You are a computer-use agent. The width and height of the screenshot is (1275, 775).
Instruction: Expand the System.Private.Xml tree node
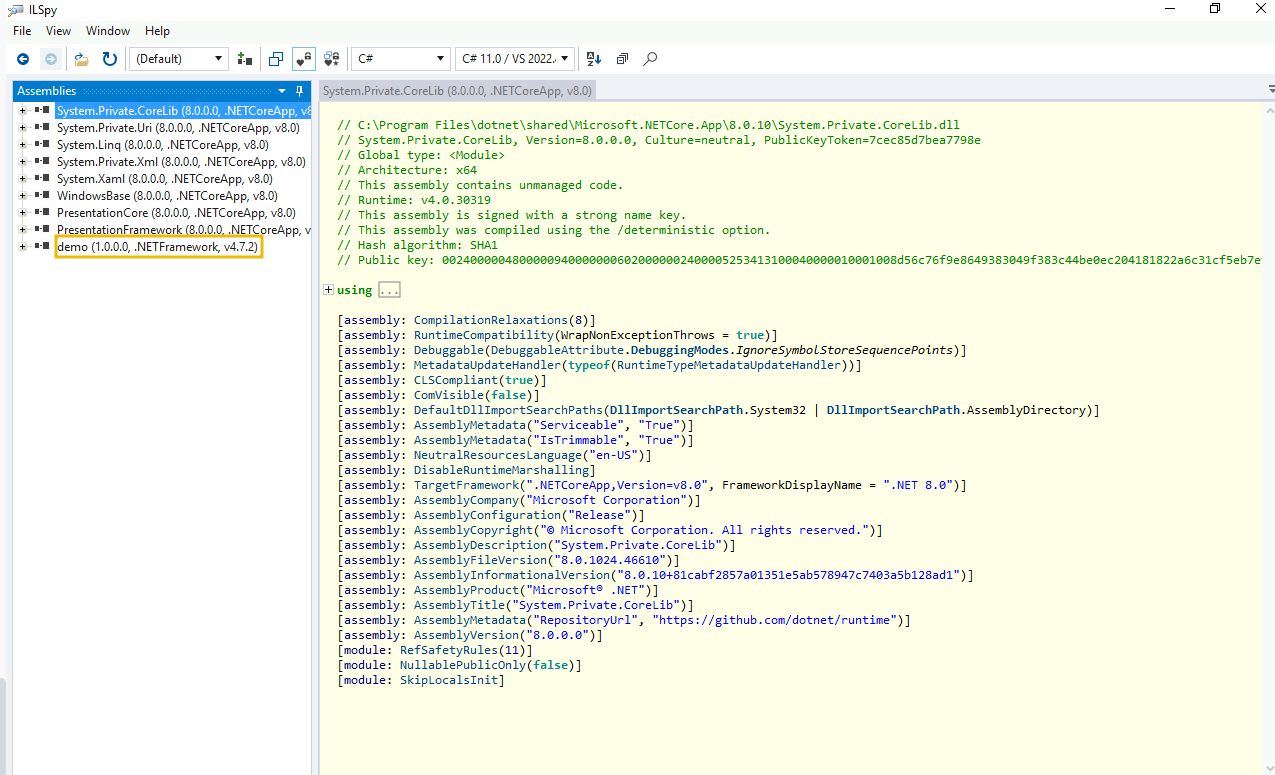(23, 162)
